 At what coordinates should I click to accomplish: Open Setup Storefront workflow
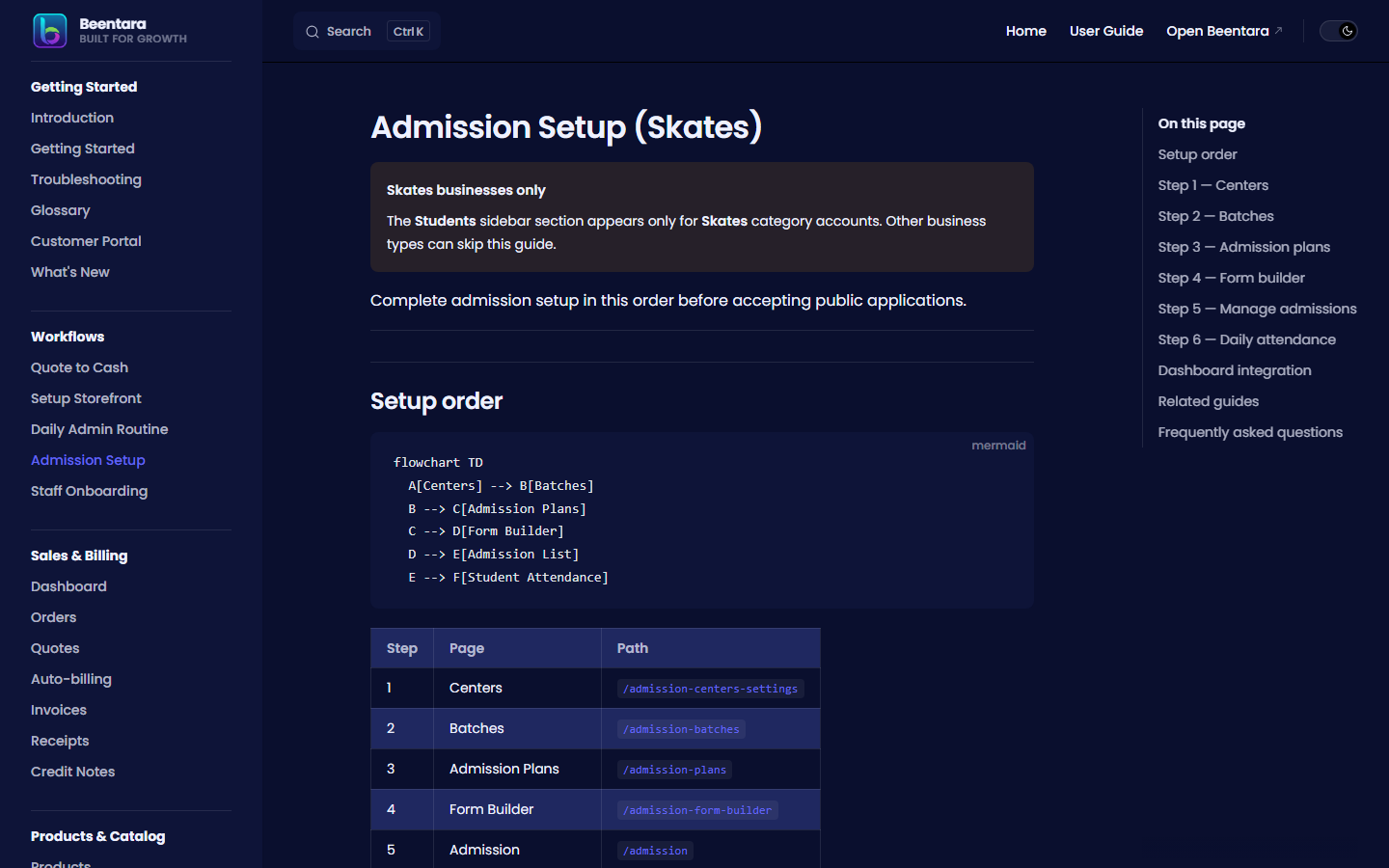coord(86,398)
